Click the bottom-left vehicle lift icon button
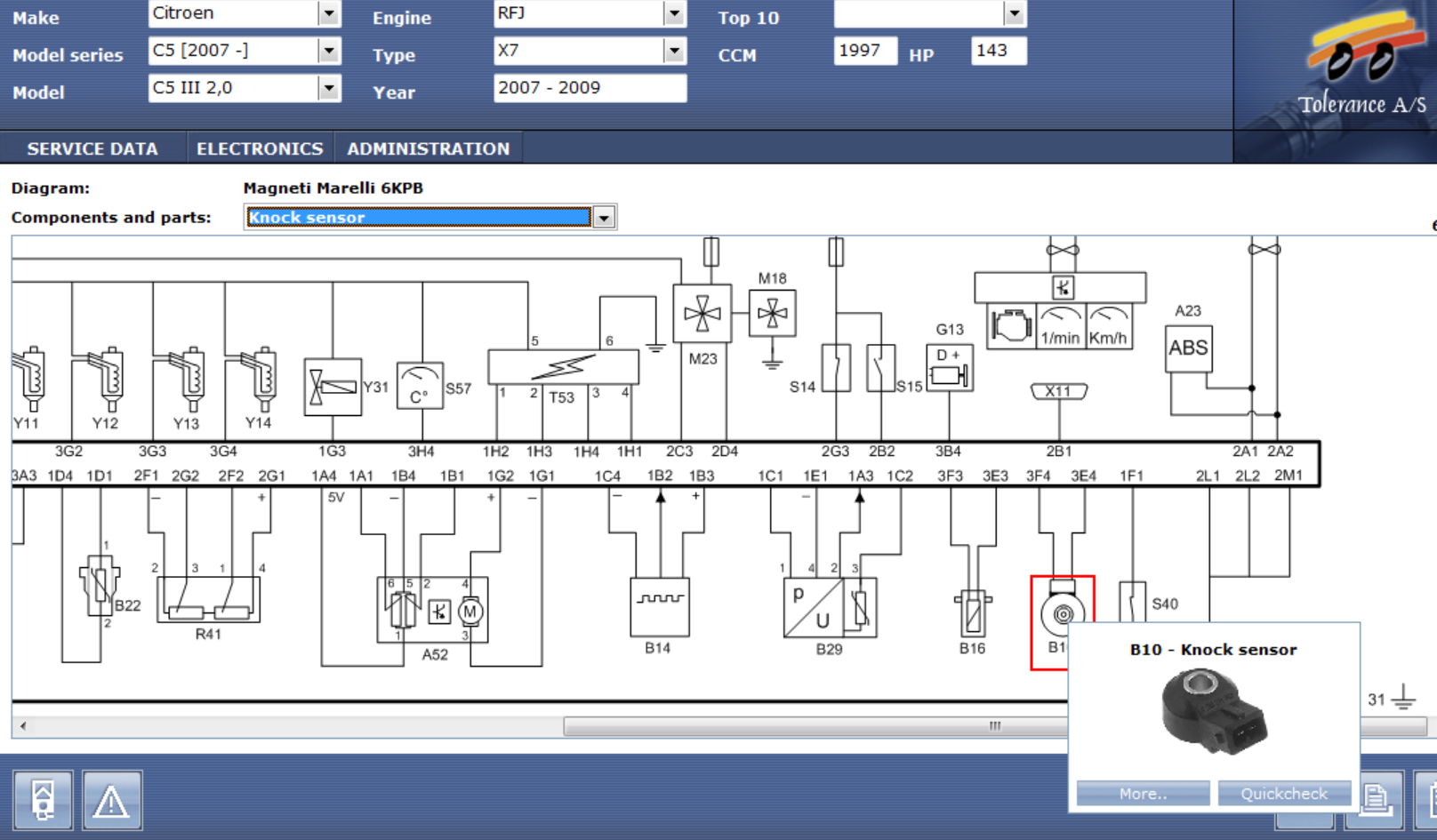The width and height of the screenshot is (1437, 840). pyautogui.click(x=42, y=800)
